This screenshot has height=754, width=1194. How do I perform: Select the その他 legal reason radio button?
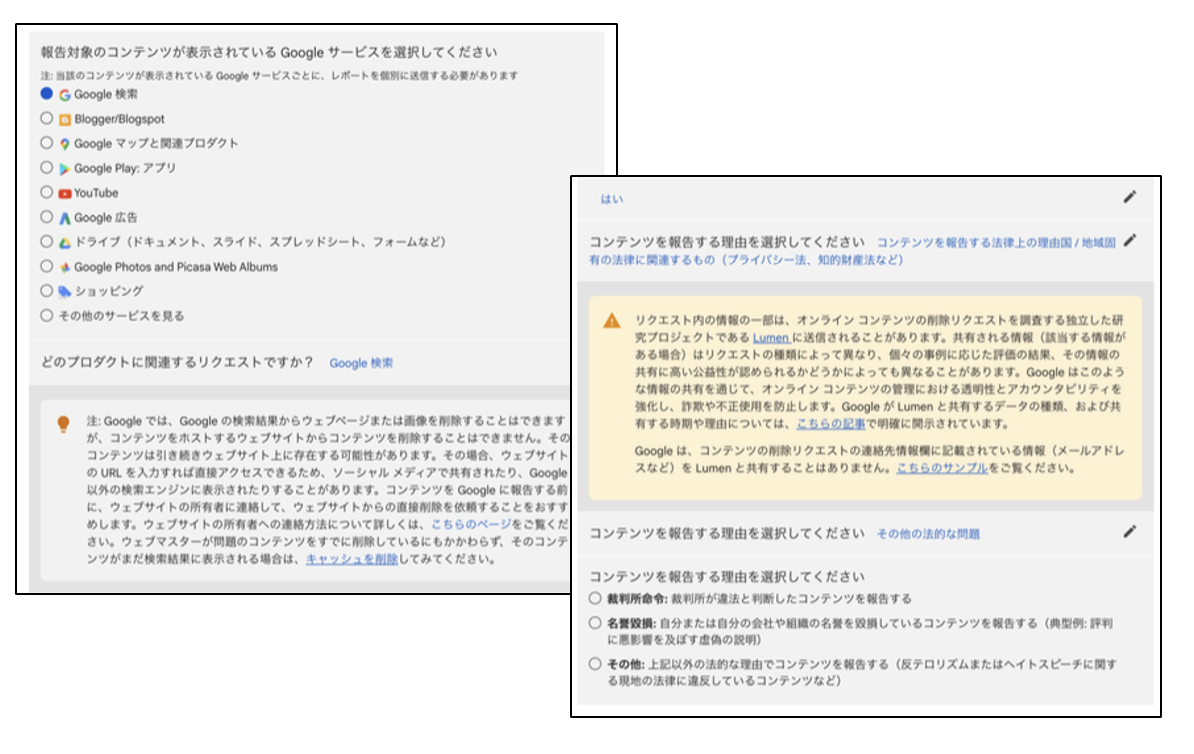tap(595, 664)
